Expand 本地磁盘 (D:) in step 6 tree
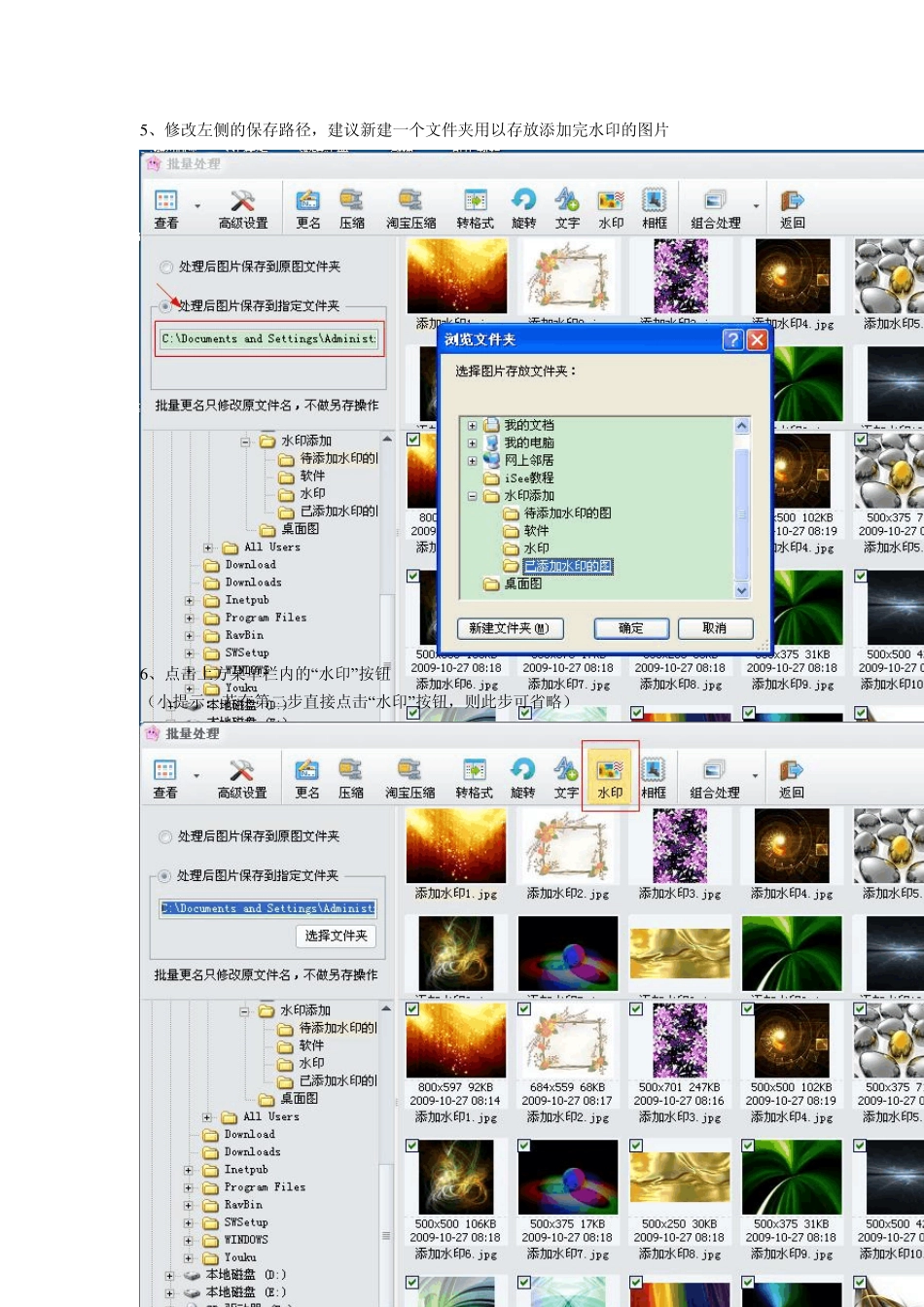924x1307 pixels. pyautogui.click(x=170, y=1275)
